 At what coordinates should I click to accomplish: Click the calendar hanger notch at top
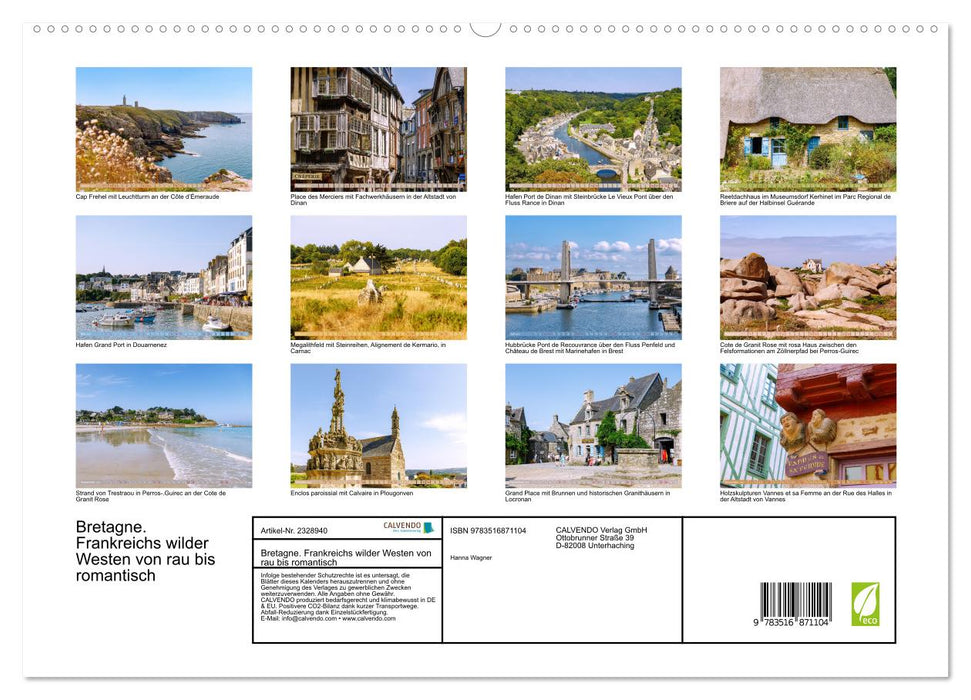[486, 29]
